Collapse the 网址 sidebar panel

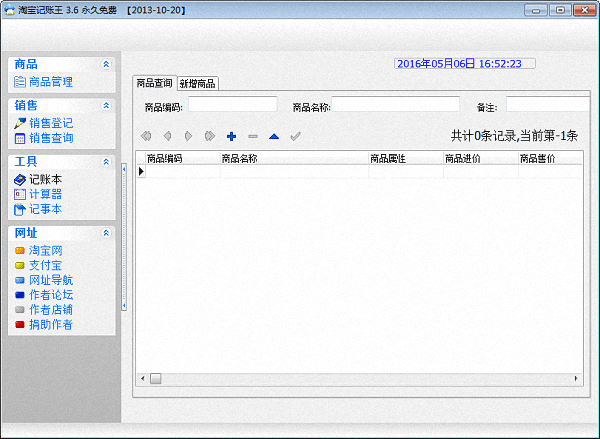click(106, 232)
